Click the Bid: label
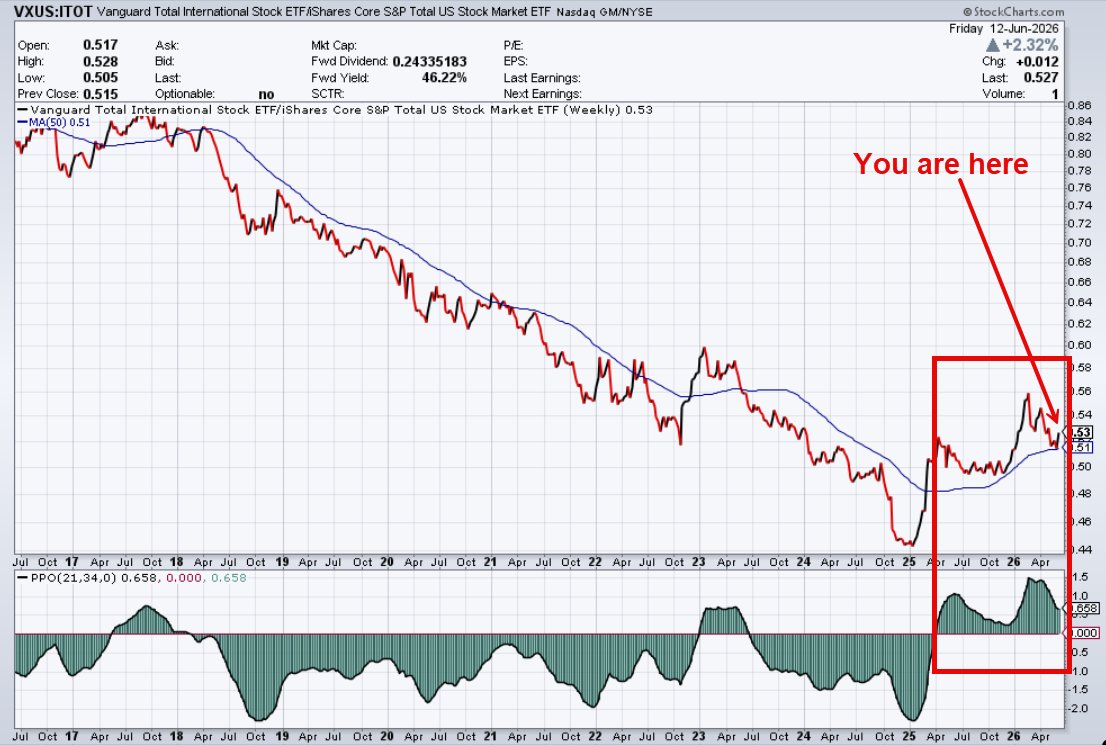Screen dimensions: 1106x745 click(x=165, y=61)
